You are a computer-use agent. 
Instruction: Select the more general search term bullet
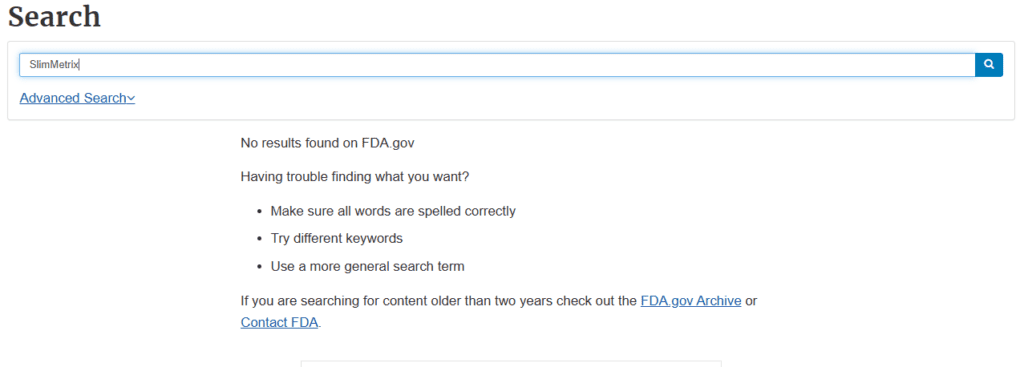coord(368,266)
